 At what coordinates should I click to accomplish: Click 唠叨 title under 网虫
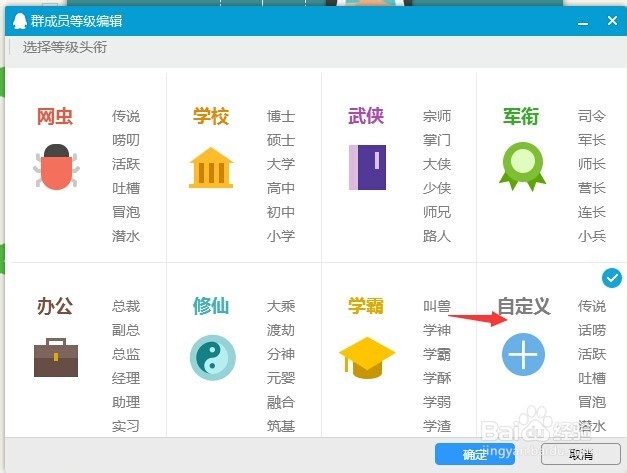pyautogui.click(x=126, y=140)
